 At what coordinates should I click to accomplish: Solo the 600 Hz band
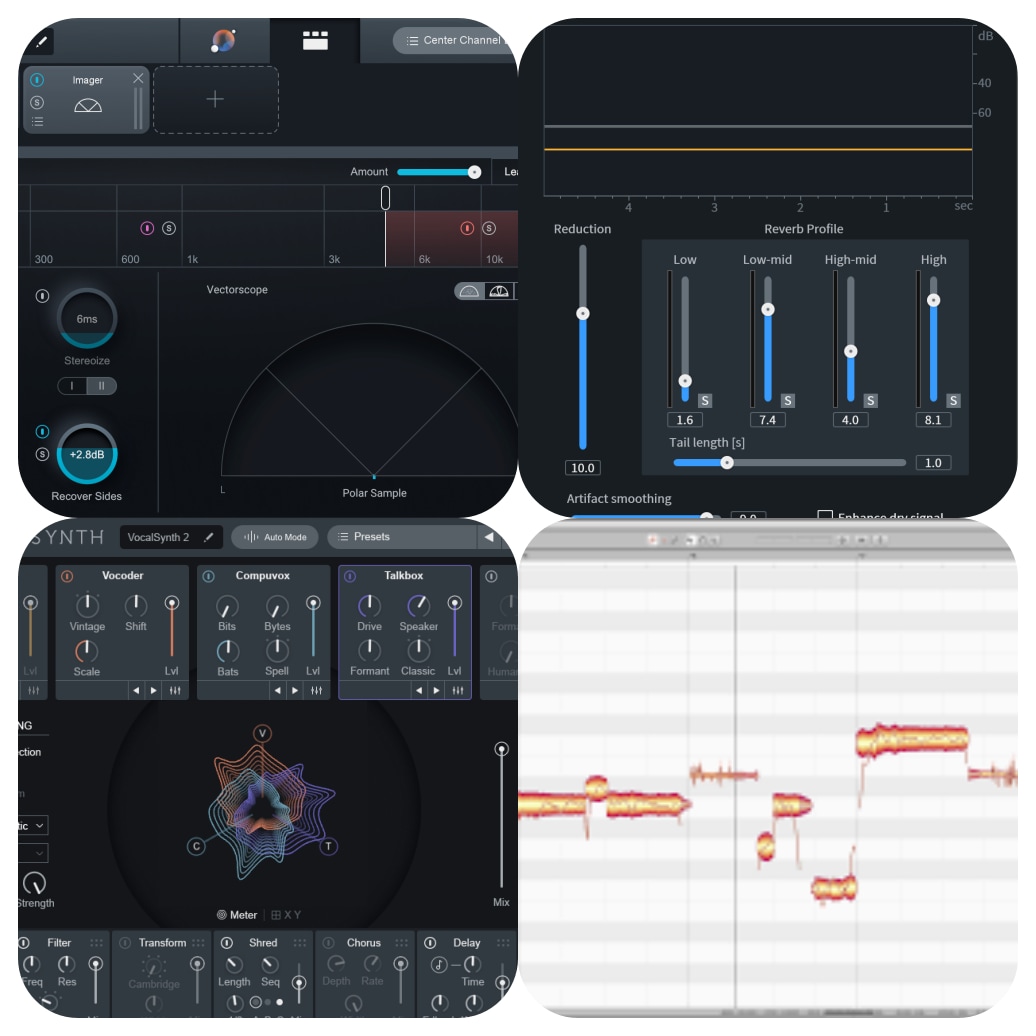(169, 228)
